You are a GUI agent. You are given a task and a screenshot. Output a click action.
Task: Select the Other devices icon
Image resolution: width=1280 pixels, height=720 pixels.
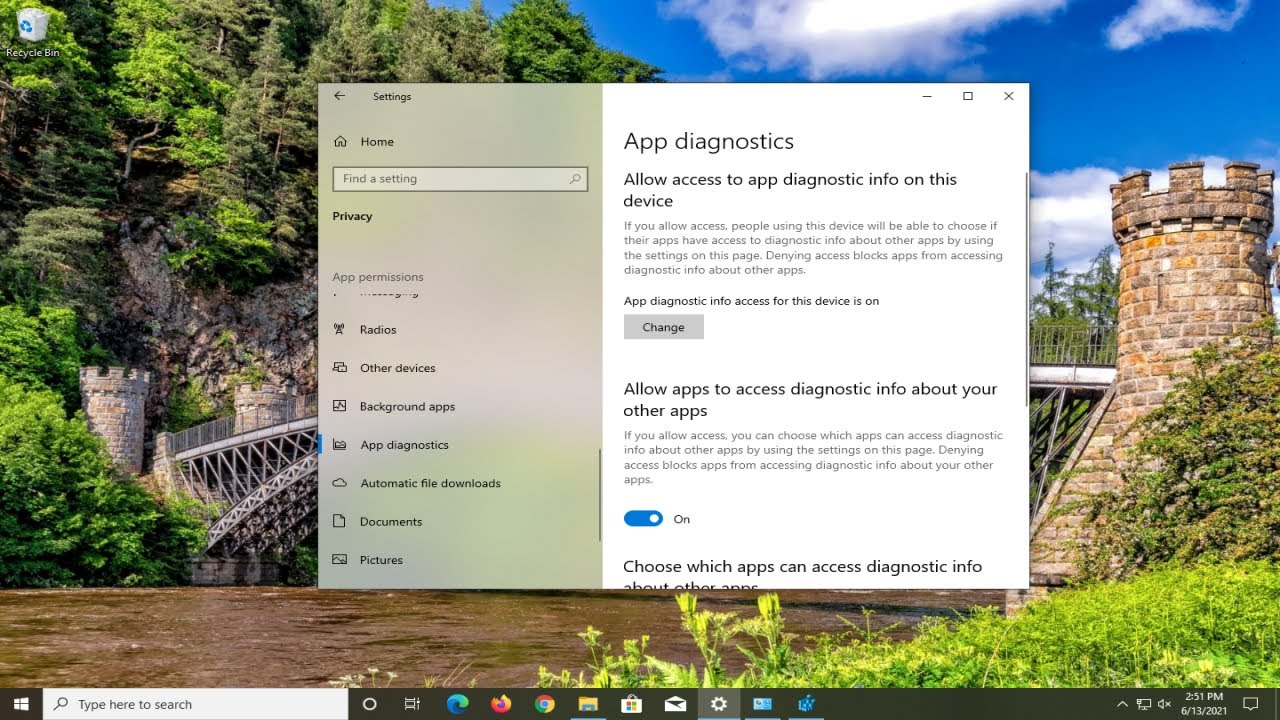340,368
